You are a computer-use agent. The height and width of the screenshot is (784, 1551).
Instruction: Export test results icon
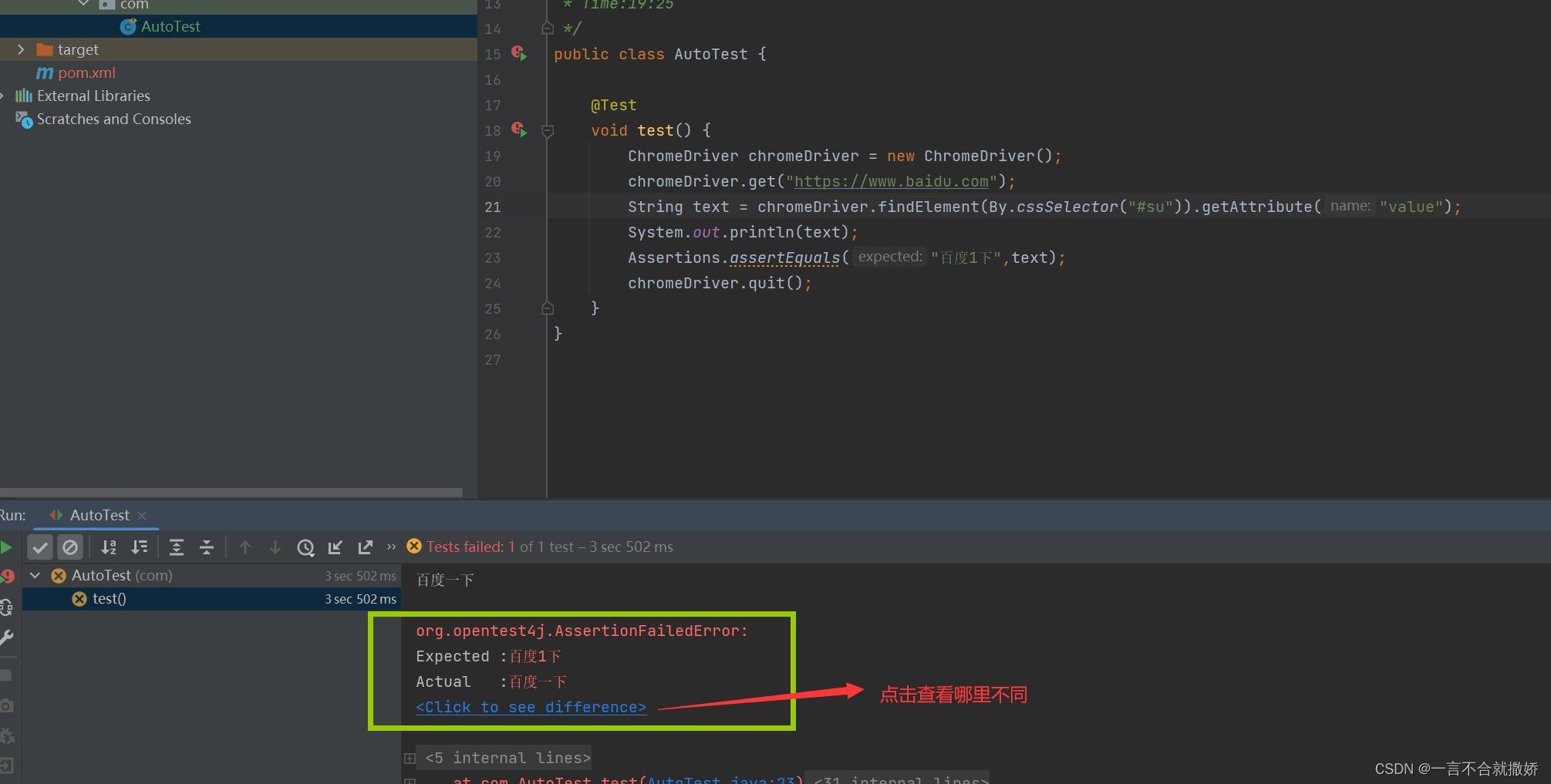[x=366, y=547]
